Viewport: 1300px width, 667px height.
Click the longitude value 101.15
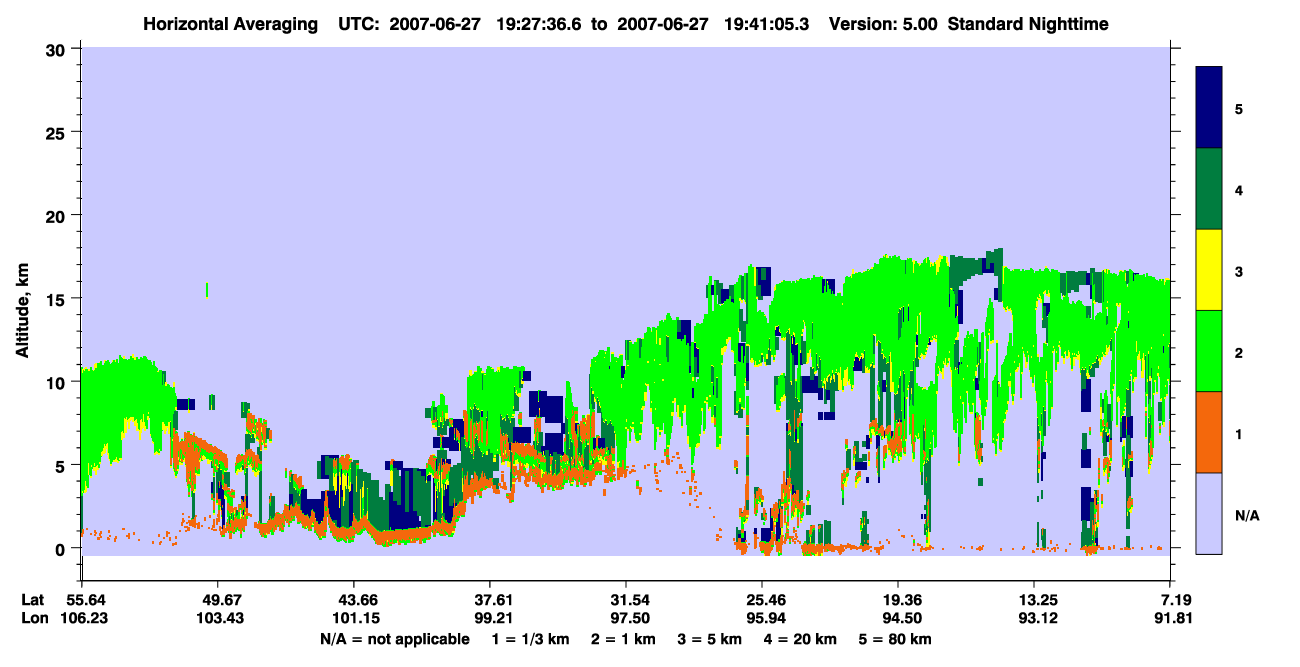tap(354, 619)
